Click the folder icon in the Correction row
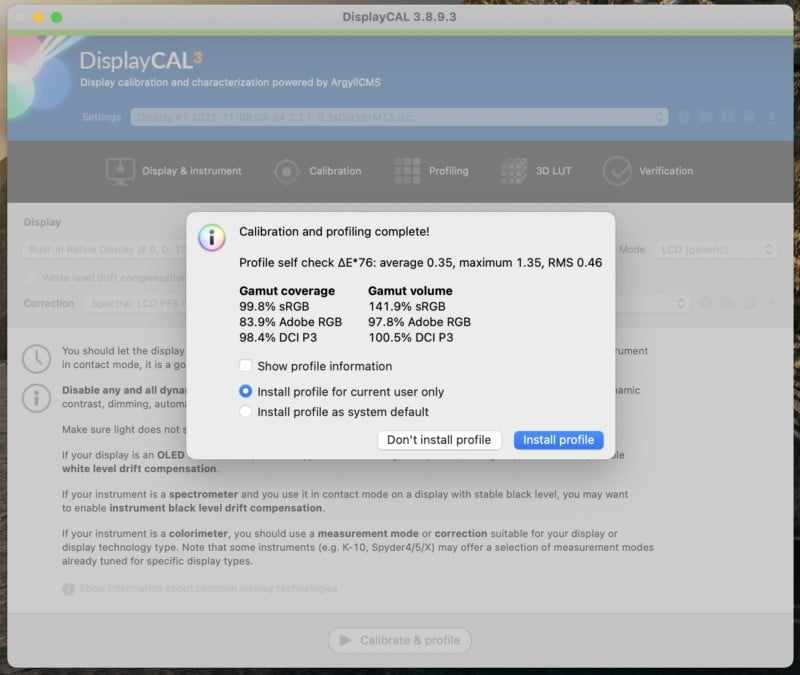Viewport: 800px width, 675px height. [x=728, y=303]
